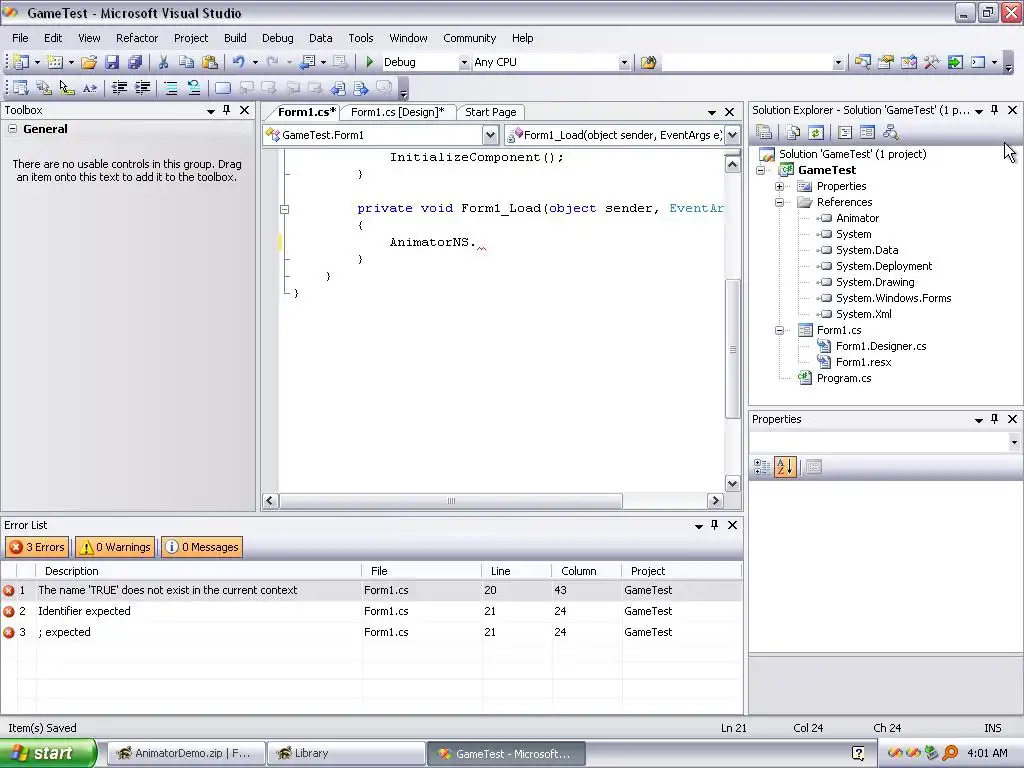Toggle auto-hide pin on the Error List

[714, 525]
